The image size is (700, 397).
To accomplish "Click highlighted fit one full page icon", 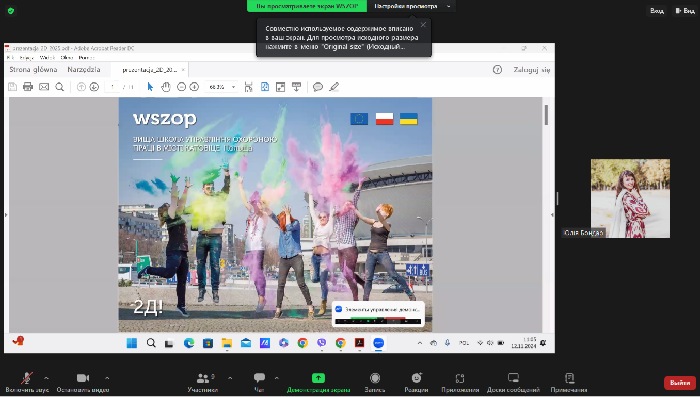I will tap(265, 87).
